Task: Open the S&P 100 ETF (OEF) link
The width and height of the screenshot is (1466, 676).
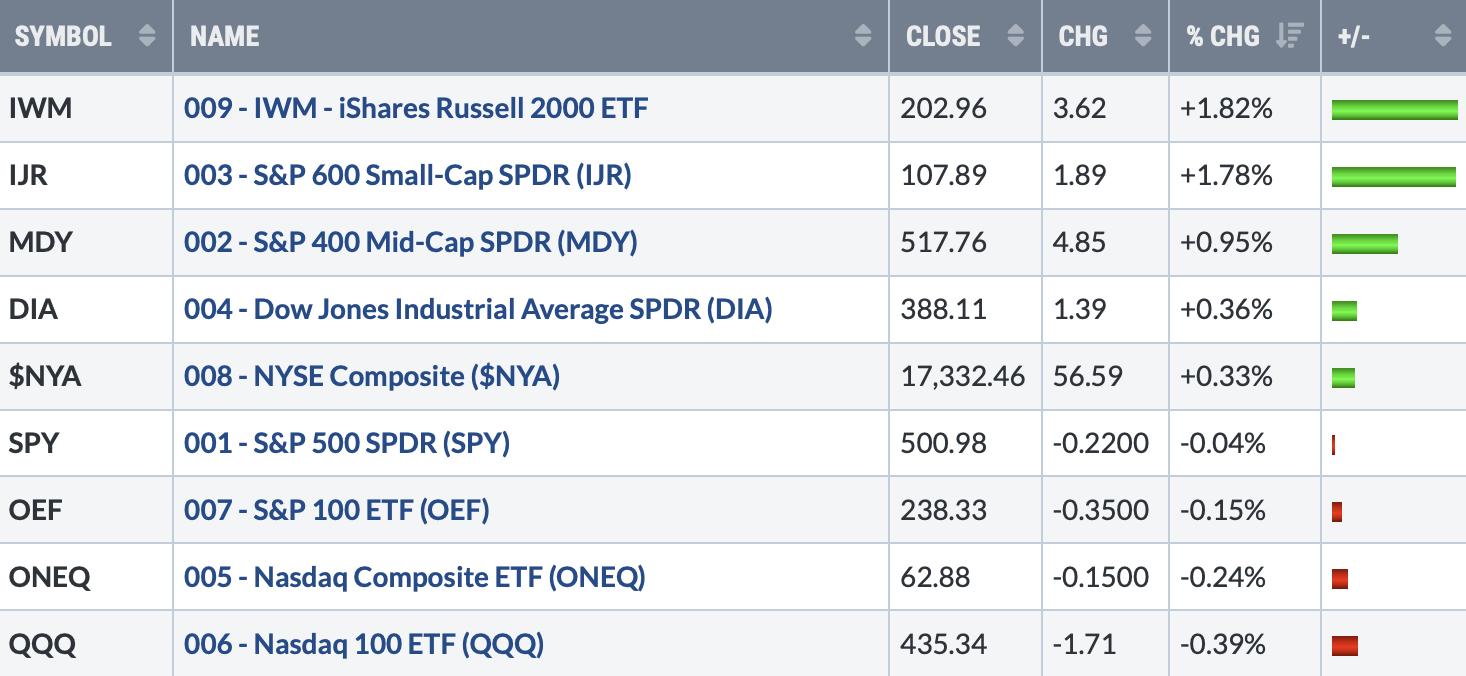Action: point(337,510)
